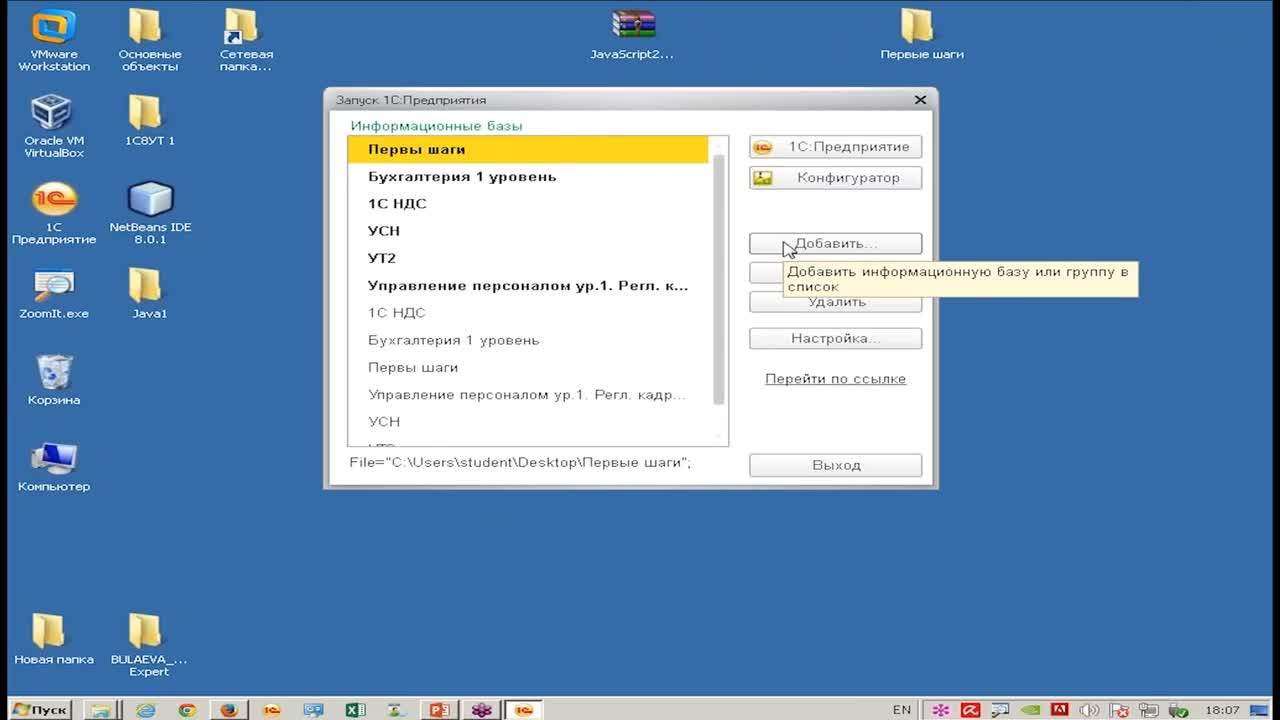The image size is (1280, 720).
Task: Select bold Управление персоналом ур.1. Регл. к... entry
Action: [x=527, y=286]
